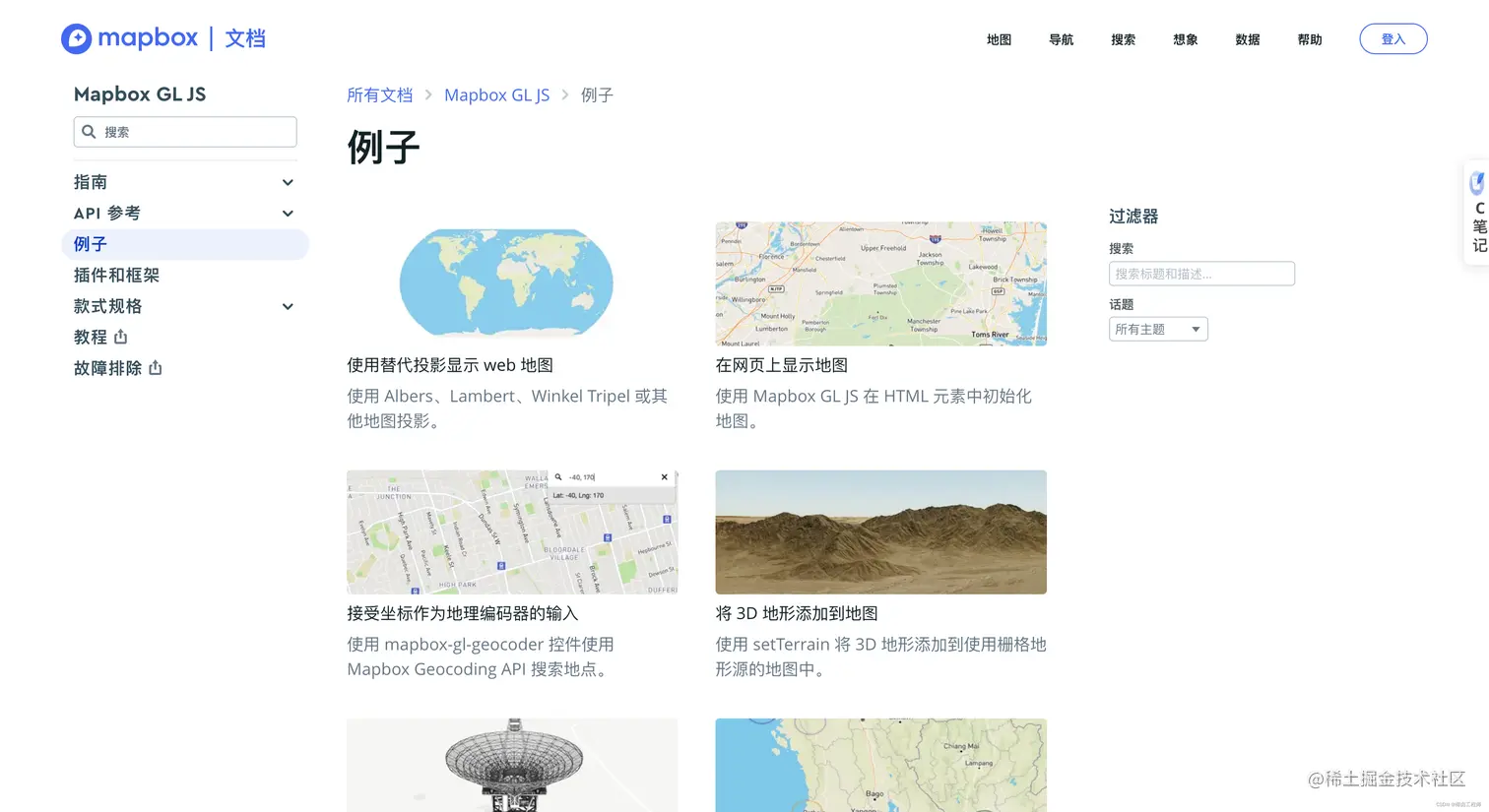Open 故障排除 sidebar link
1489x812 pixels.
point(107,368)
